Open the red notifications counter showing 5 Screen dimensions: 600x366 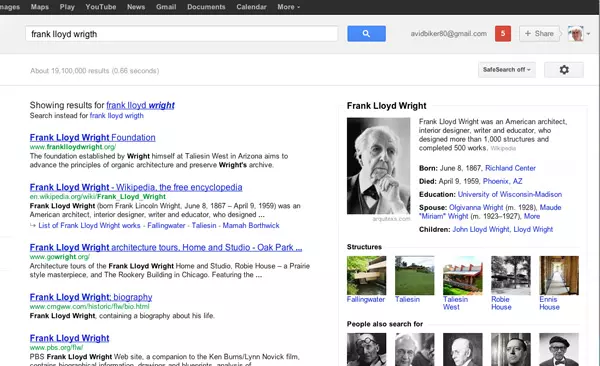503,34
